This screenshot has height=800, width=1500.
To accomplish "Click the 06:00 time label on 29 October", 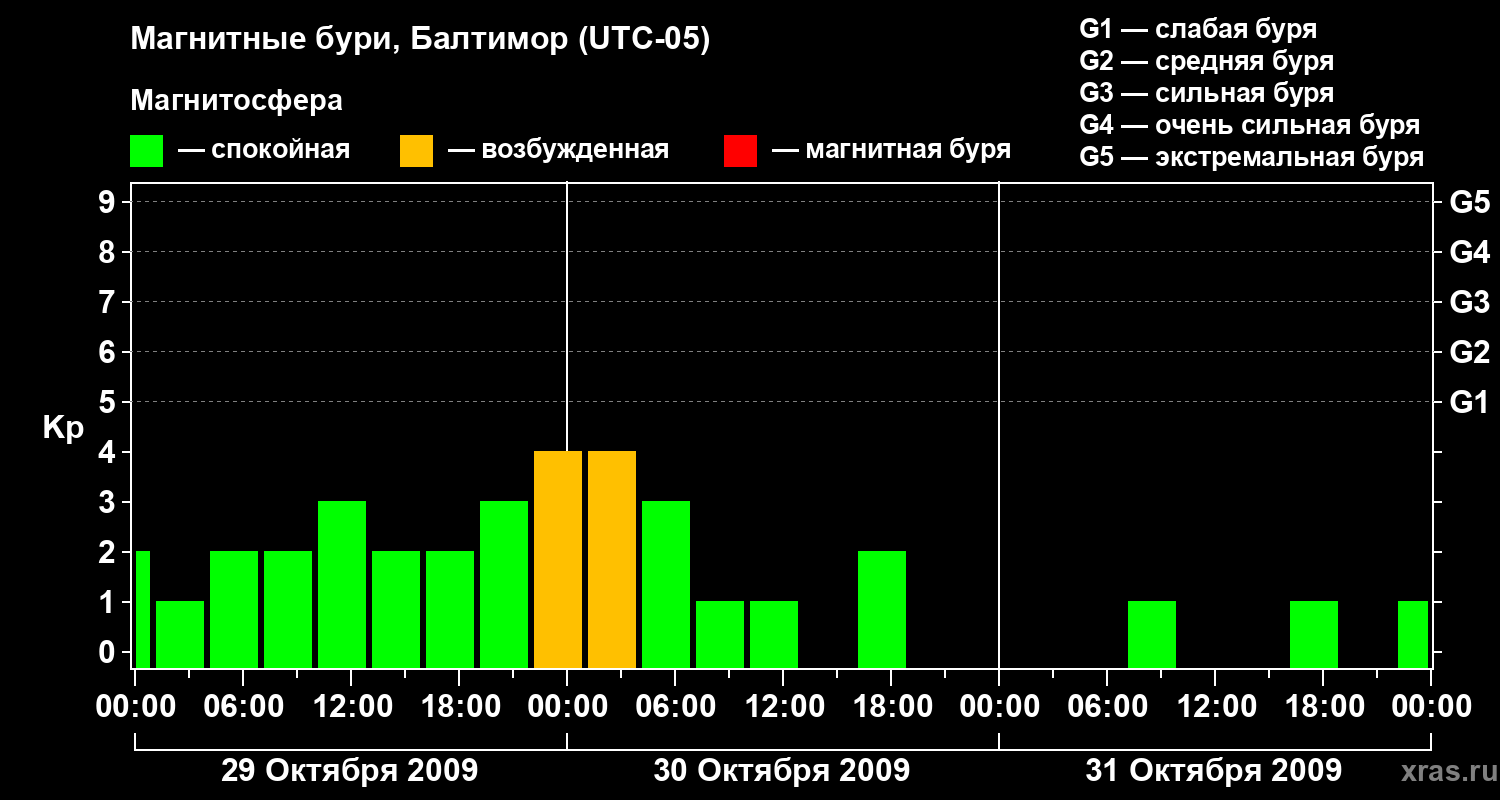I will click(x=242, y=706).
